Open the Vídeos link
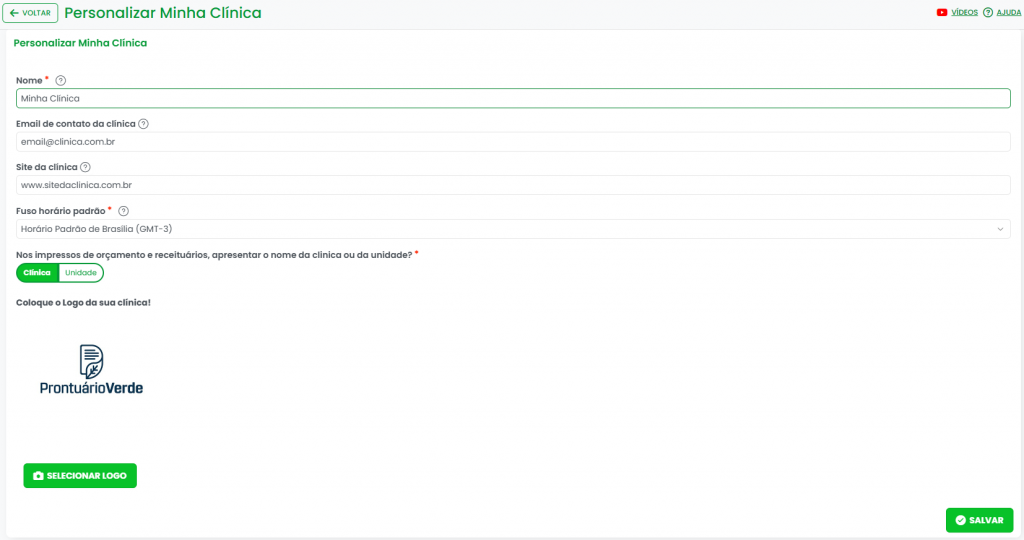Image resolution: width=1024 pixels, height=540 pixels. [964, 13]
